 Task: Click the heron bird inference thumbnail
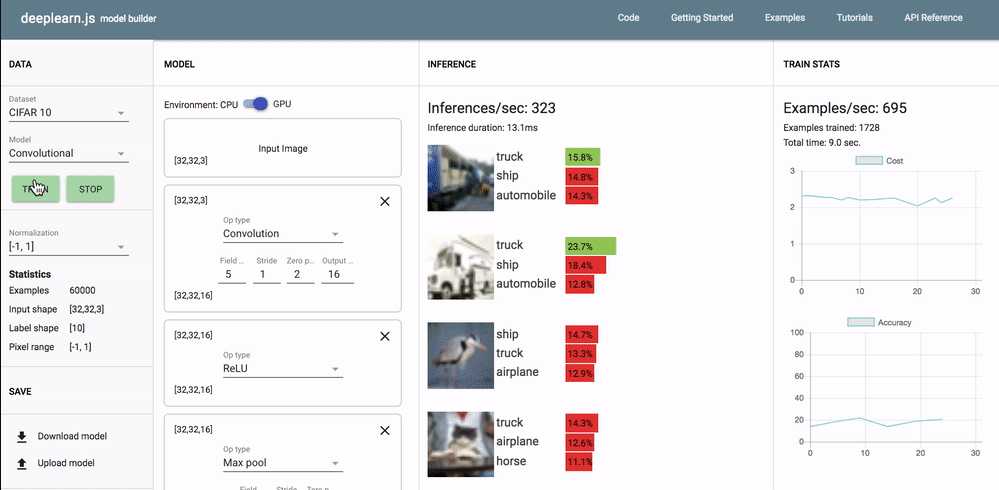460,355
